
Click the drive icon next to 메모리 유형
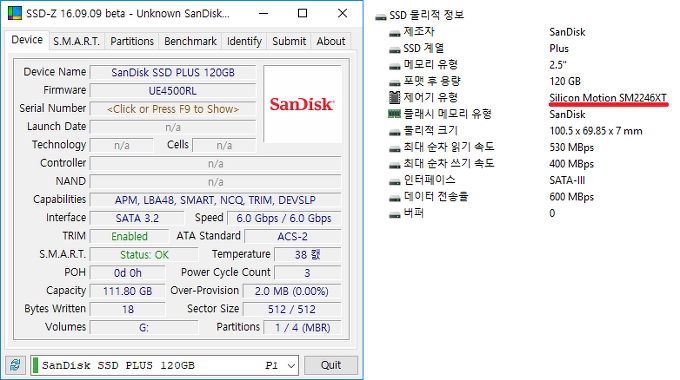(394, 66)
